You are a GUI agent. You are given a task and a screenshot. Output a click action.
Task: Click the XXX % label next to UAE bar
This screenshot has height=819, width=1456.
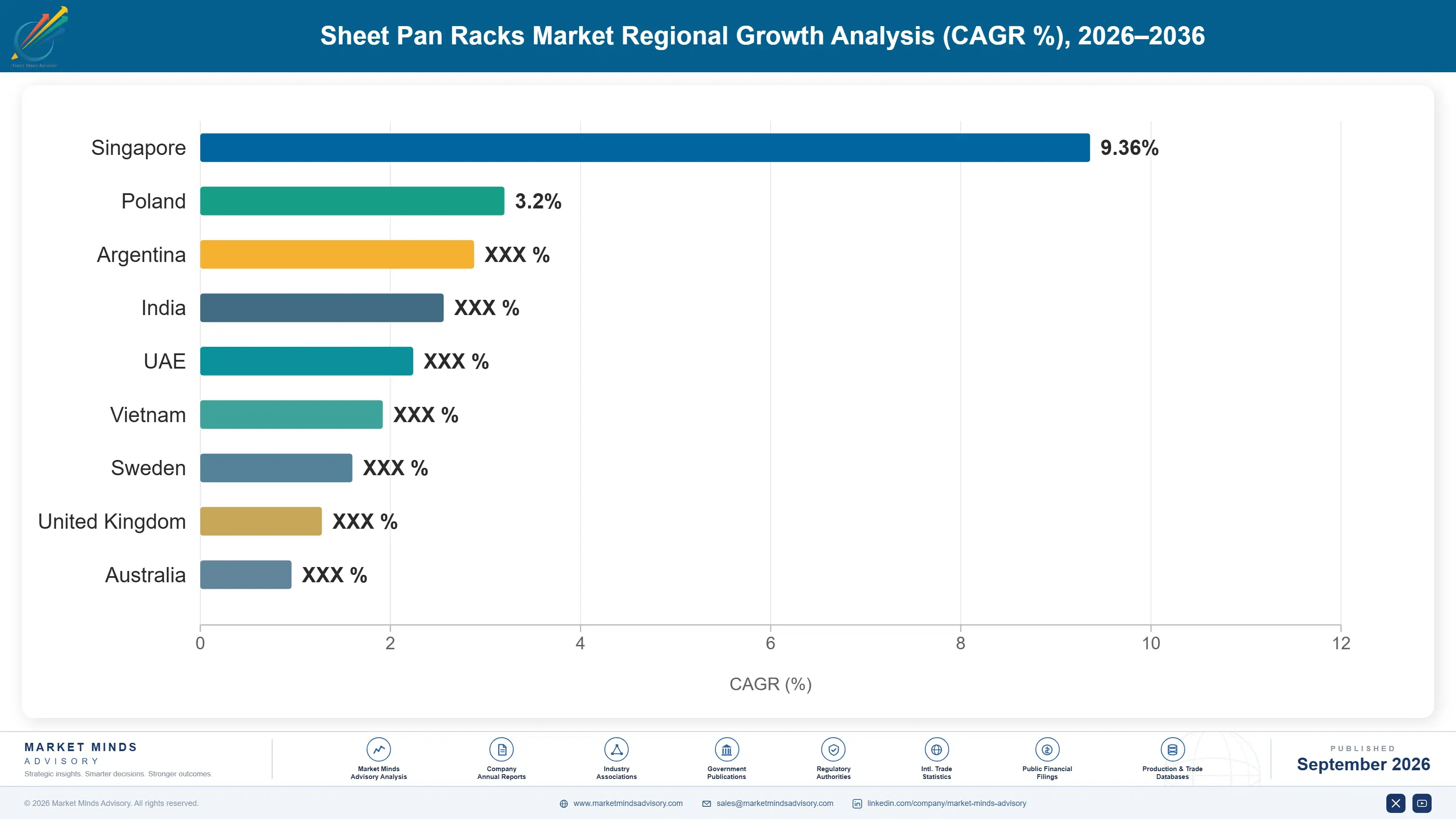point(456,362)
